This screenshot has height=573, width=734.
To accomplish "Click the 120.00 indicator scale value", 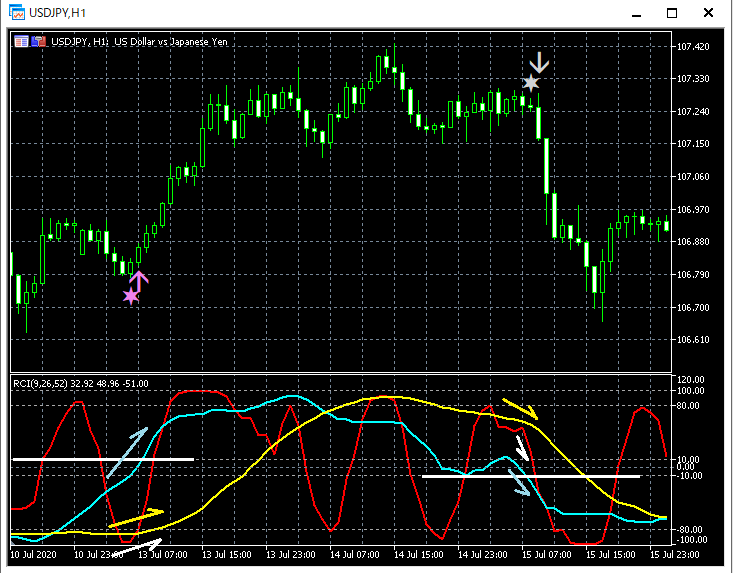I will (690, 379).
